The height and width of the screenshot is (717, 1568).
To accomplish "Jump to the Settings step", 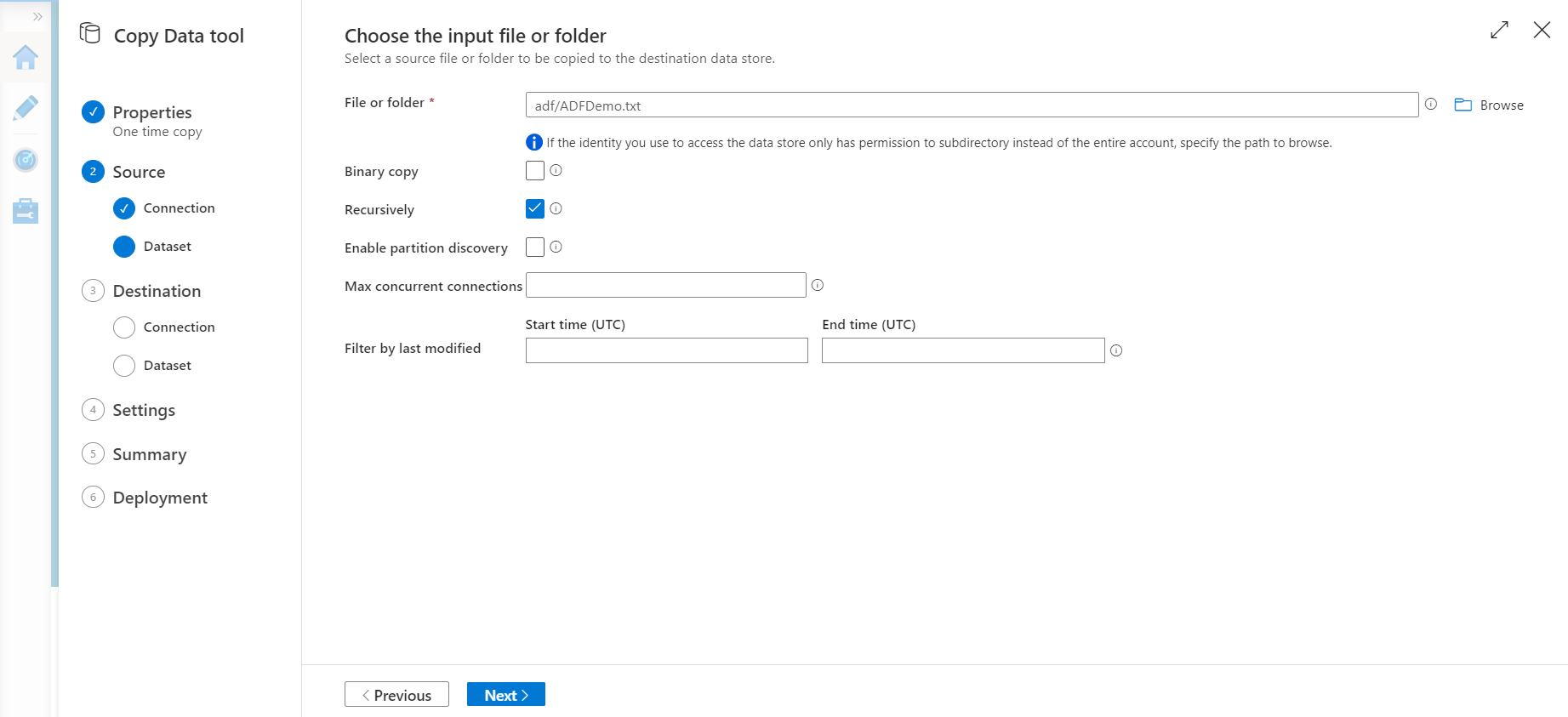I will (144, 410).
